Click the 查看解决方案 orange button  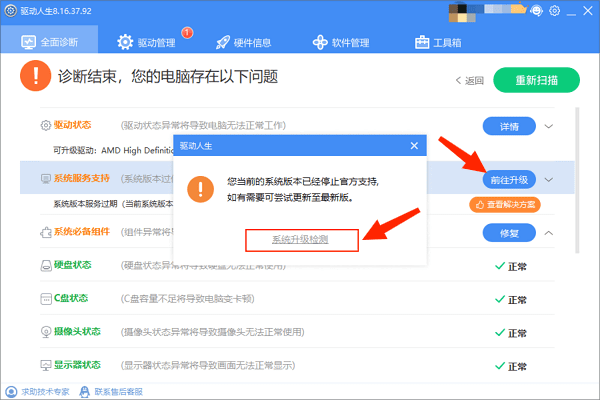click(506, 204)
